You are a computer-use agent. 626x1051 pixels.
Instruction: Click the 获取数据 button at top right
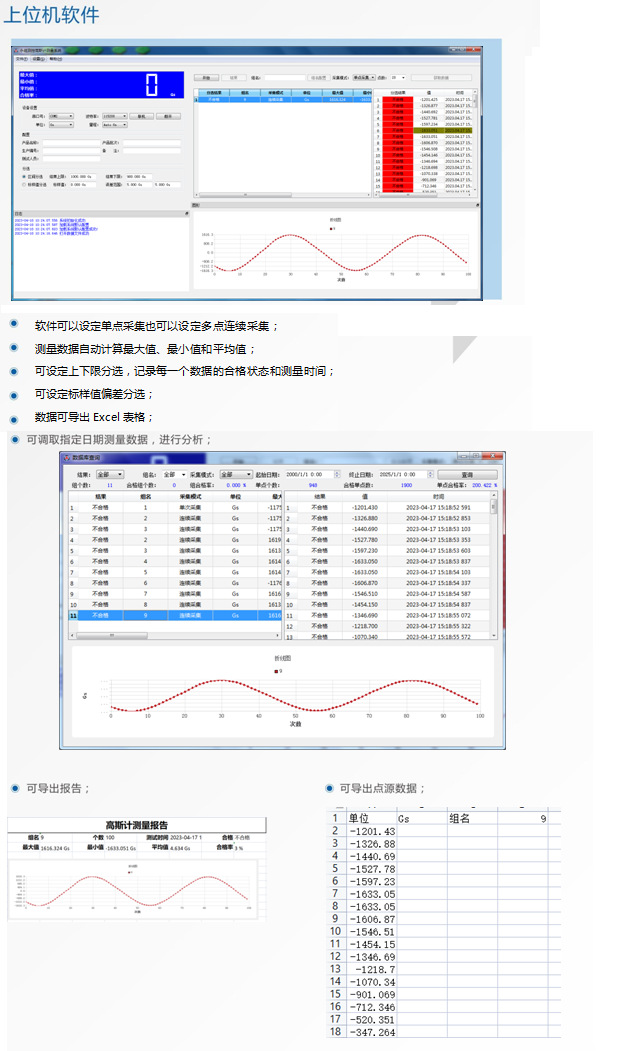tap(440, 78)
